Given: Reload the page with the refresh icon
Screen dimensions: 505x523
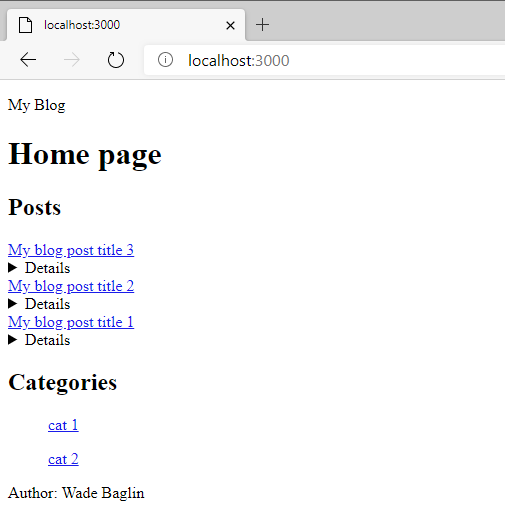Looking at the screenshot, I should click(116, 60).
